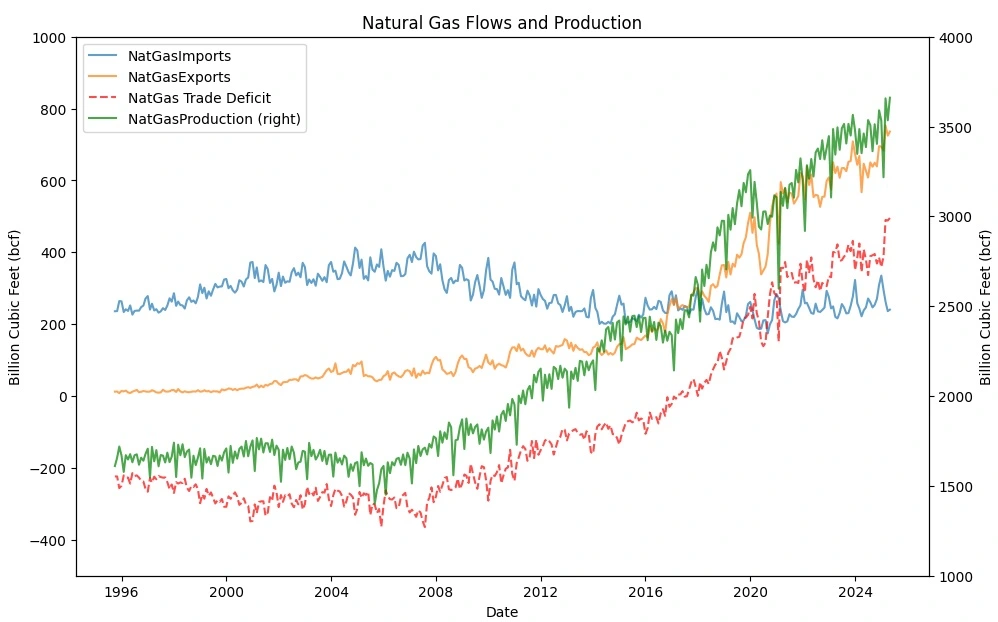The image size is (998, 622).
Task: Select the 1996 tick label on the x-axis
Action: point(119,591)
